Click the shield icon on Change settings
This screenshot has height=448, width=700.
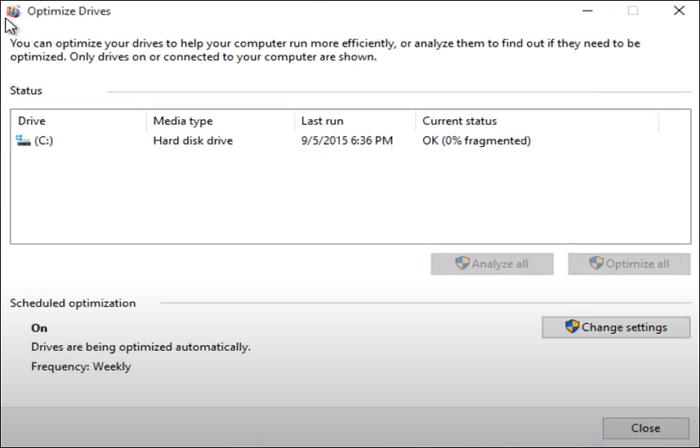[x=572, y=327]
